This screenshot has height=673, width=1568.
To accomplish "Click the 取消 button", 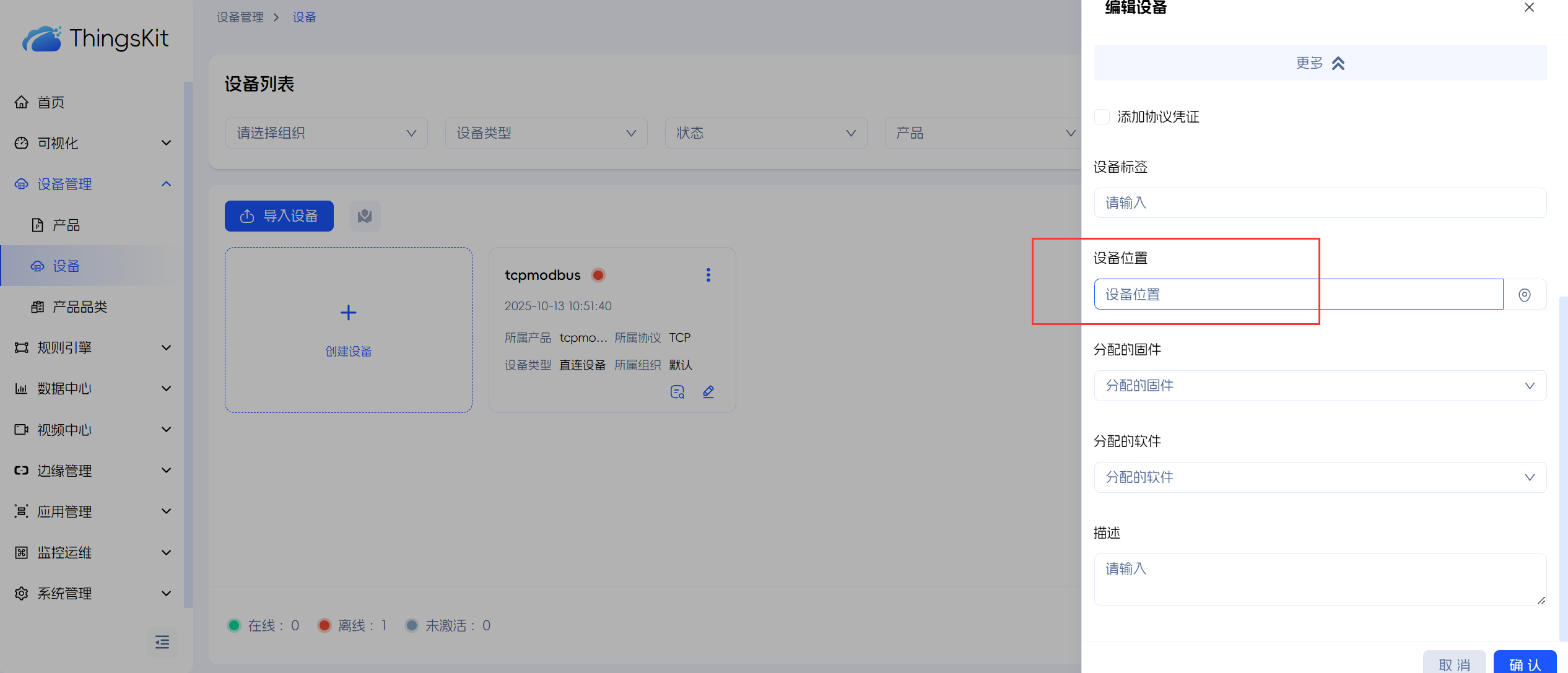I will 1454,664.
